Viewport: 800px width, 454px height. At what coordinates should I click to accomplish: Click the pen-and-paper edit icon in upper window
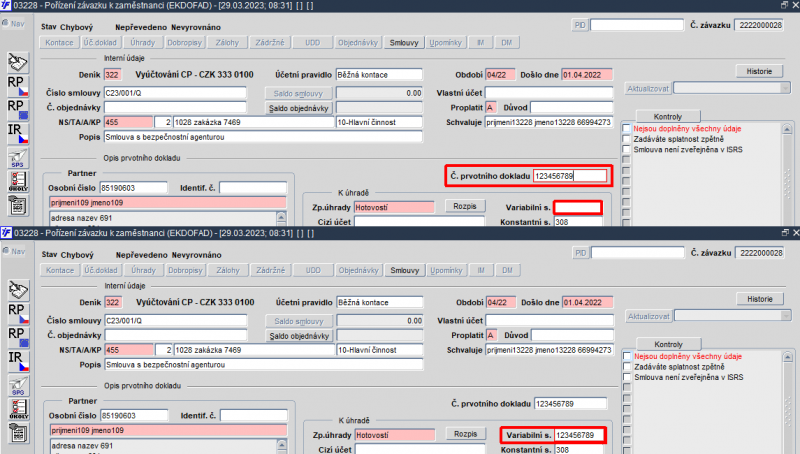[18, 63]
